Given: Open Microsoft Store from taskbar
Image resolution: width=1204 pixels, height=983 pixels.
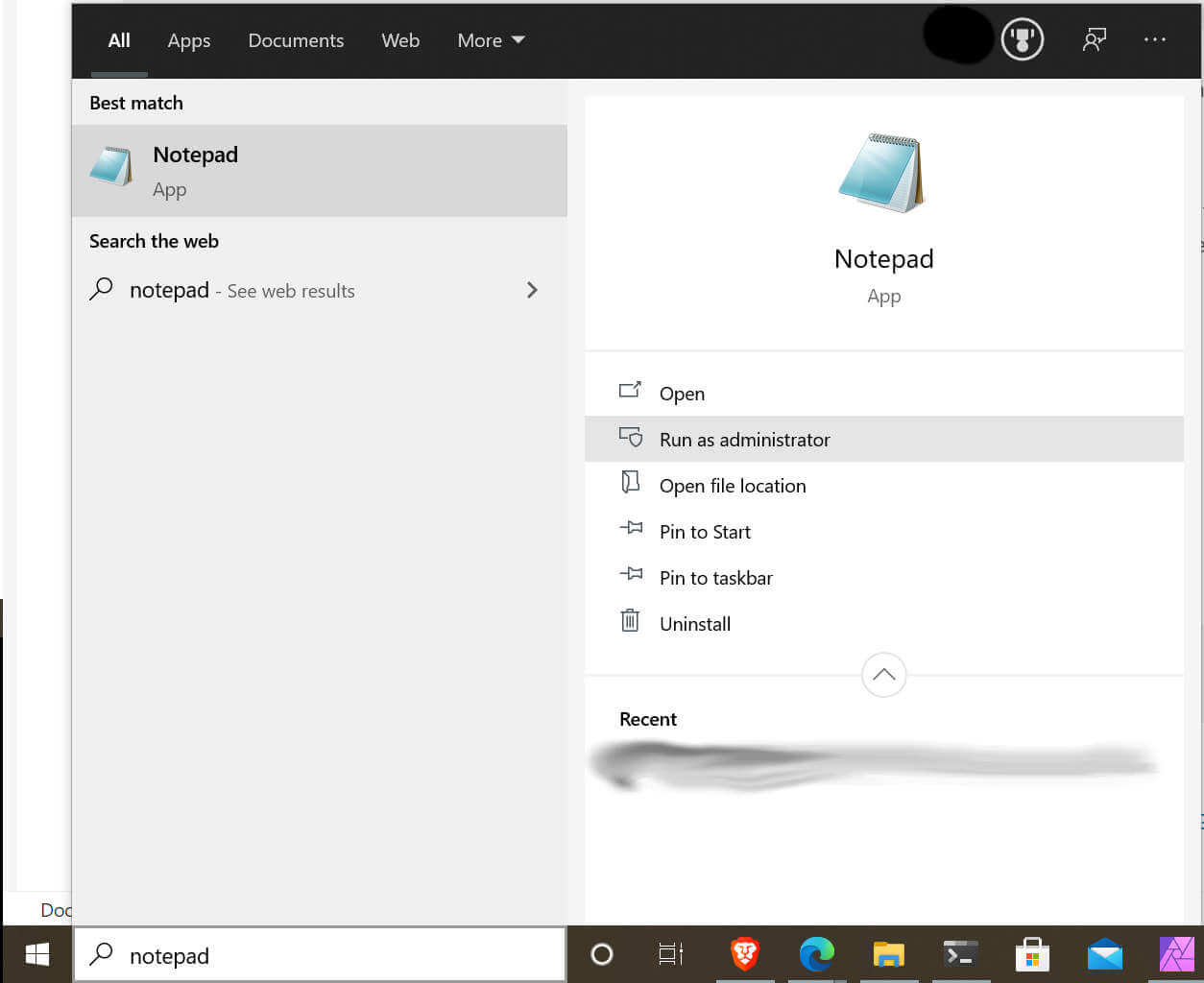Looking at the screenshot, I should (1033, 954).
